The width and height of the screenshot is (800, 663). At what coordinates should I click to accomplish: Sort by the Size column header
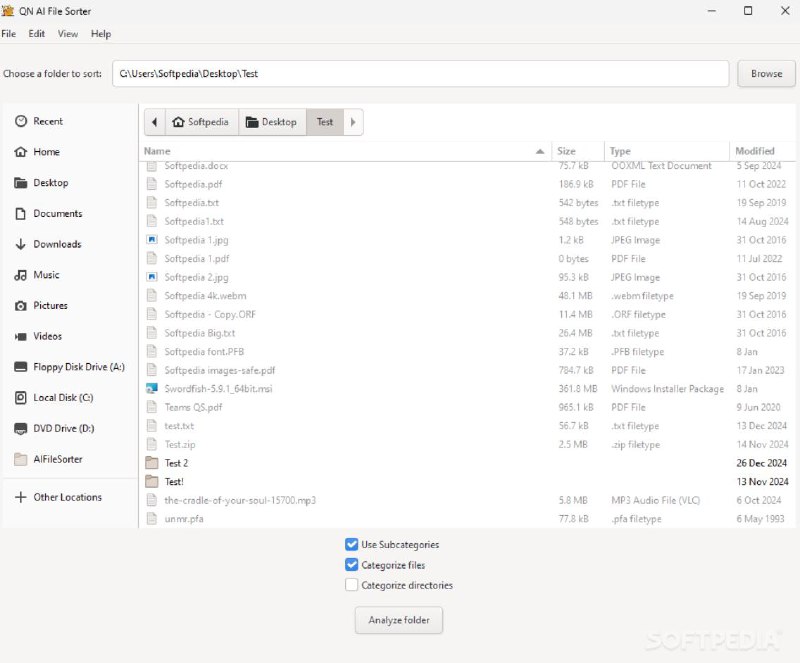(578, 151)
